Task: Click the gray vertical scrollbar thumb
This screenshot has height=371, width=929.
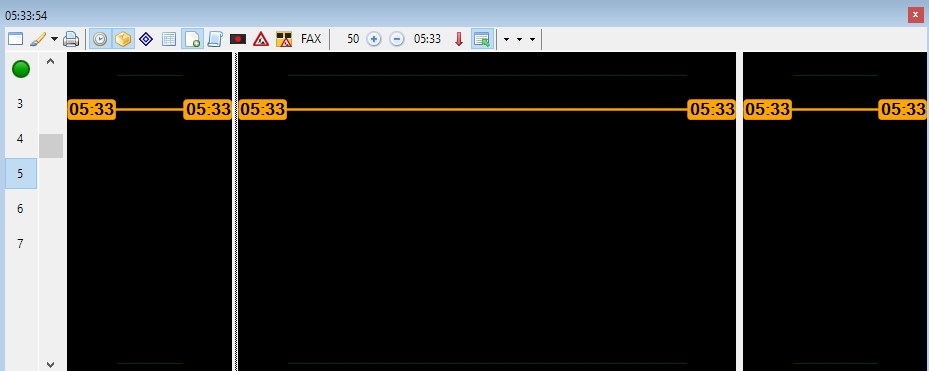Action: pos(51,146)
